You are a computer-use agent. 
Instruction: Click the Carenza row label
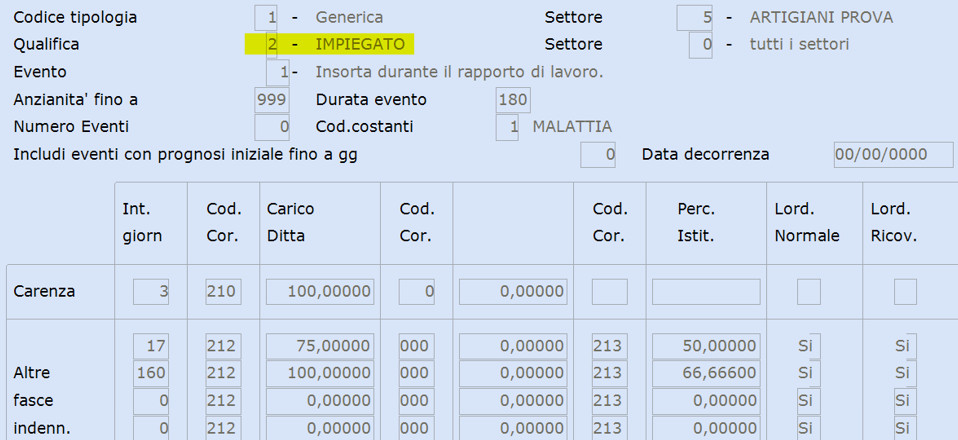(x=44, y=292)
